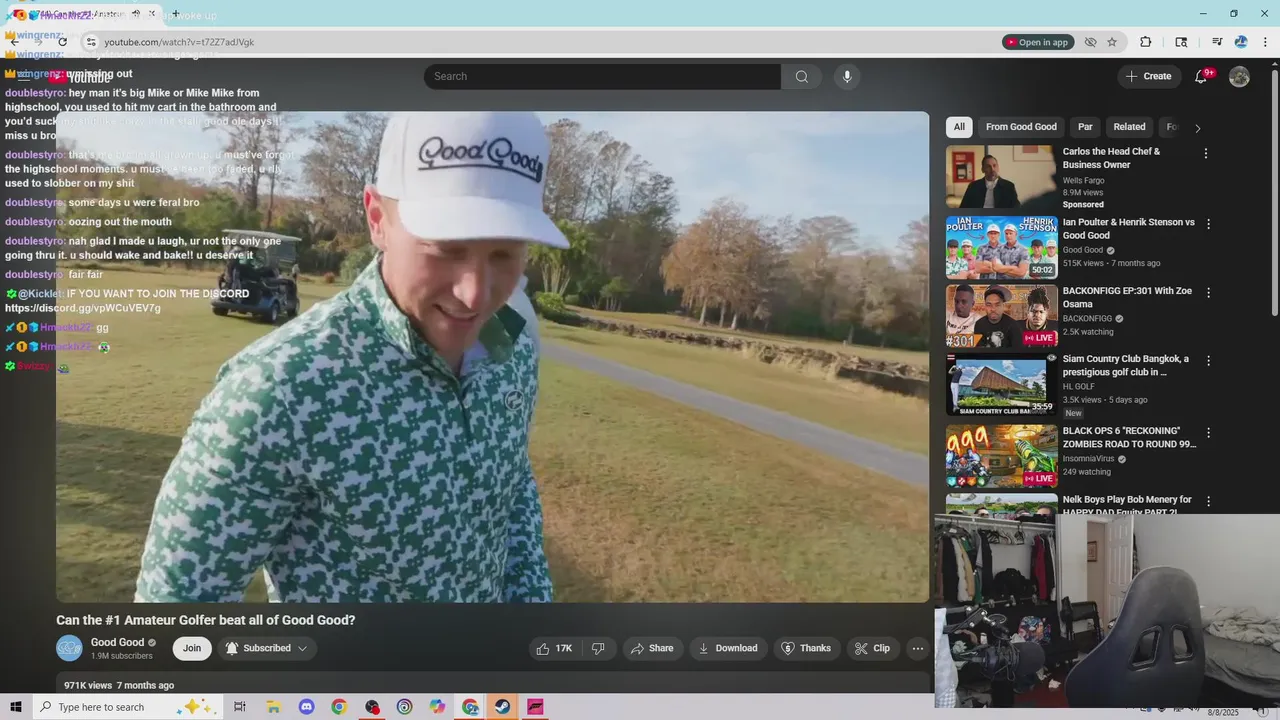Open Discord from the Windows taskbar
Viewport: 1280px width, 720px height.
(x=306, y=707)
